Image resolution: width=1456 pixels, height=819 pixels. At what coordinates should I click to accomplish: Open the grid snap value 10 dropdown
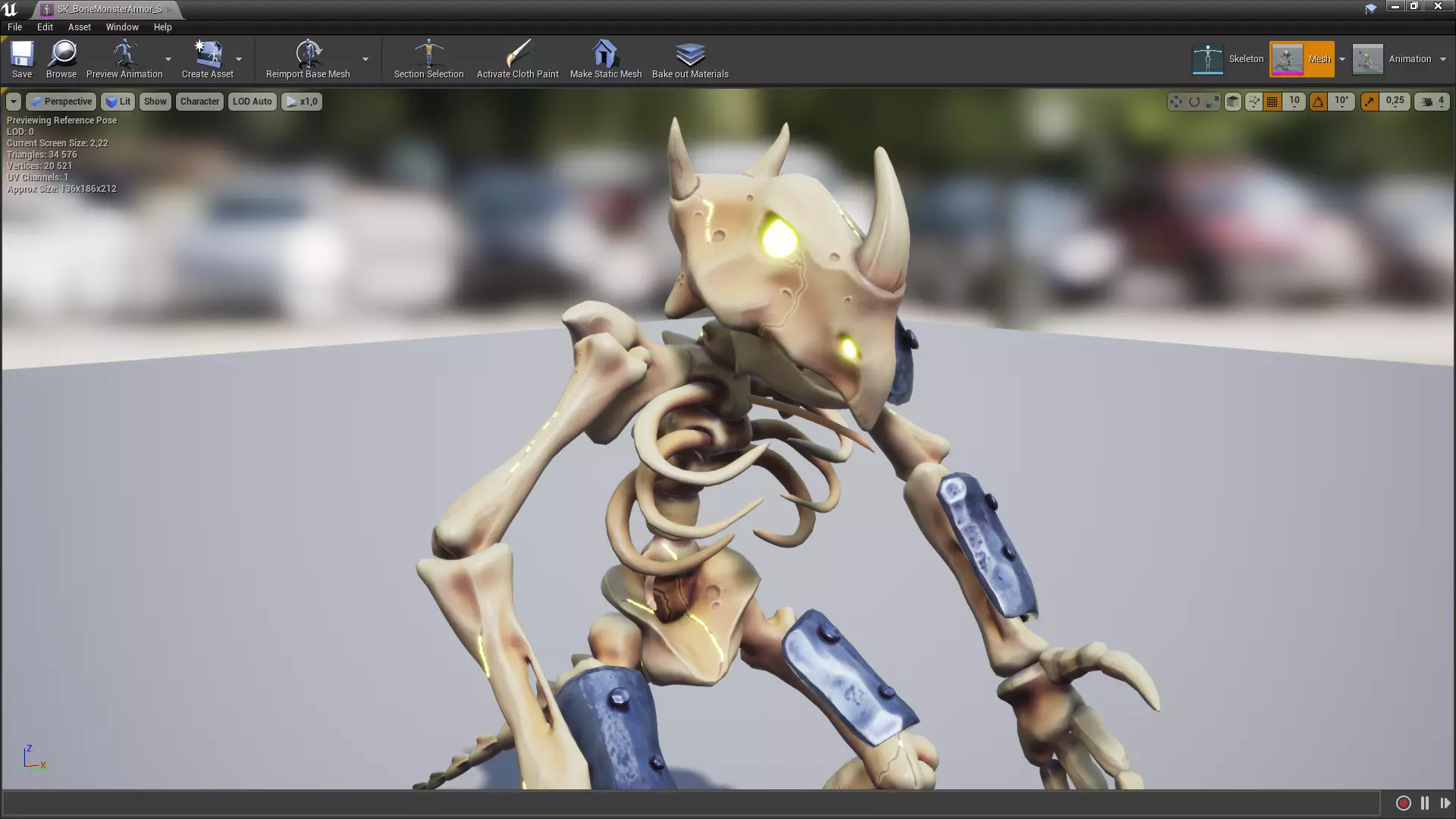[x=1294, y=102]
